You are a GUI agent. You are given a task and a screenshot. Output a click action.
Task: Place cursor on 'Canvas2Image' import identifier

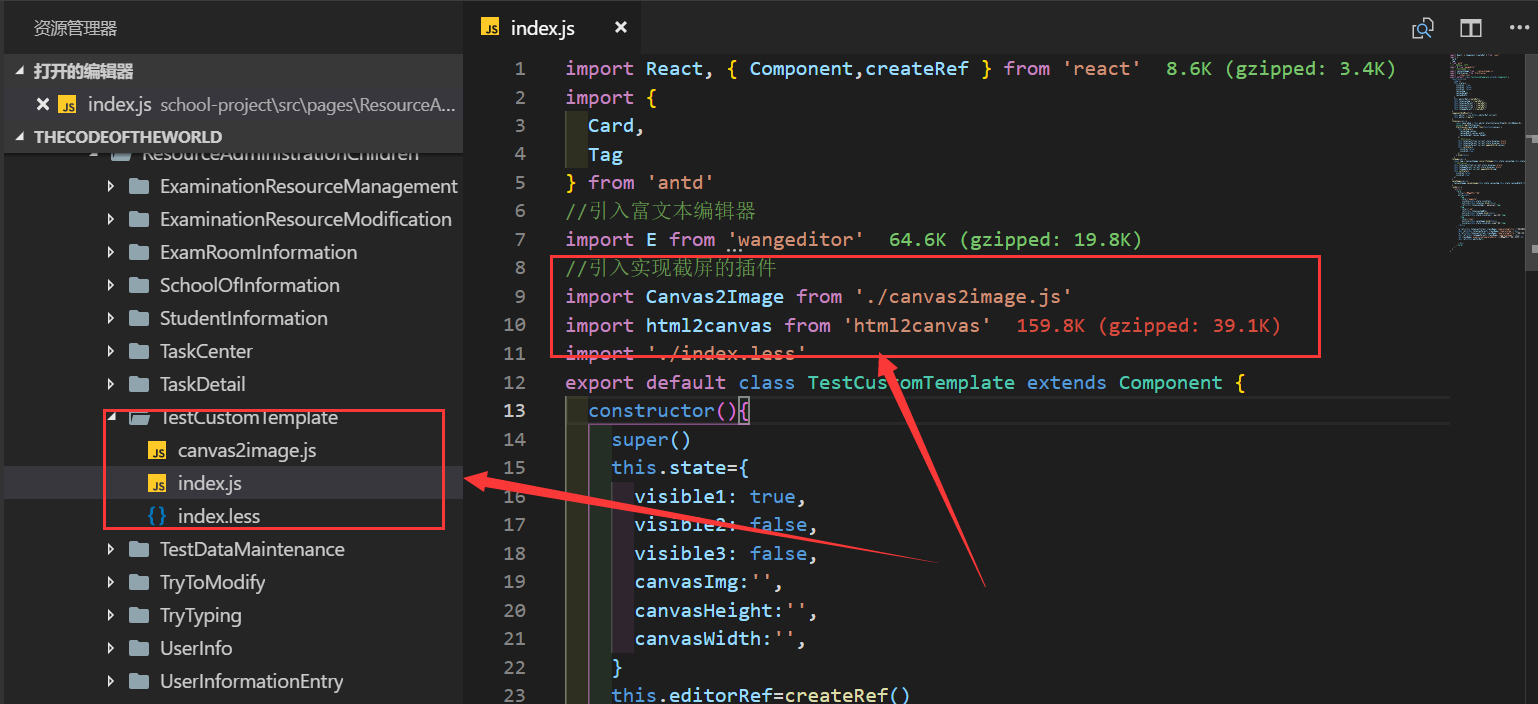tap(716, 297)
